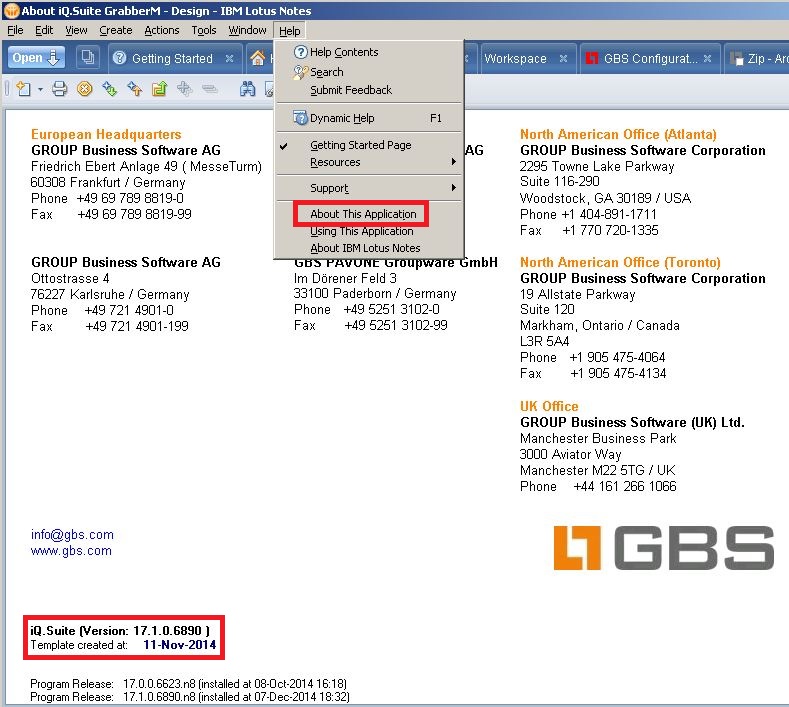Click the orange stop icon
Viewport: 789px width, 707px height.
click(85, 89)
